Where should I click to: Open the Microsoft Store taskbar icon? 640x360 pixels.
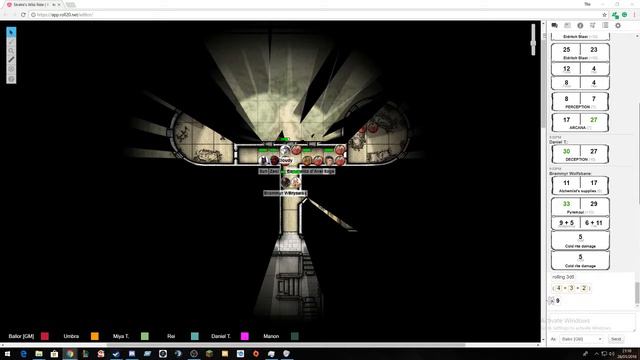54,353
